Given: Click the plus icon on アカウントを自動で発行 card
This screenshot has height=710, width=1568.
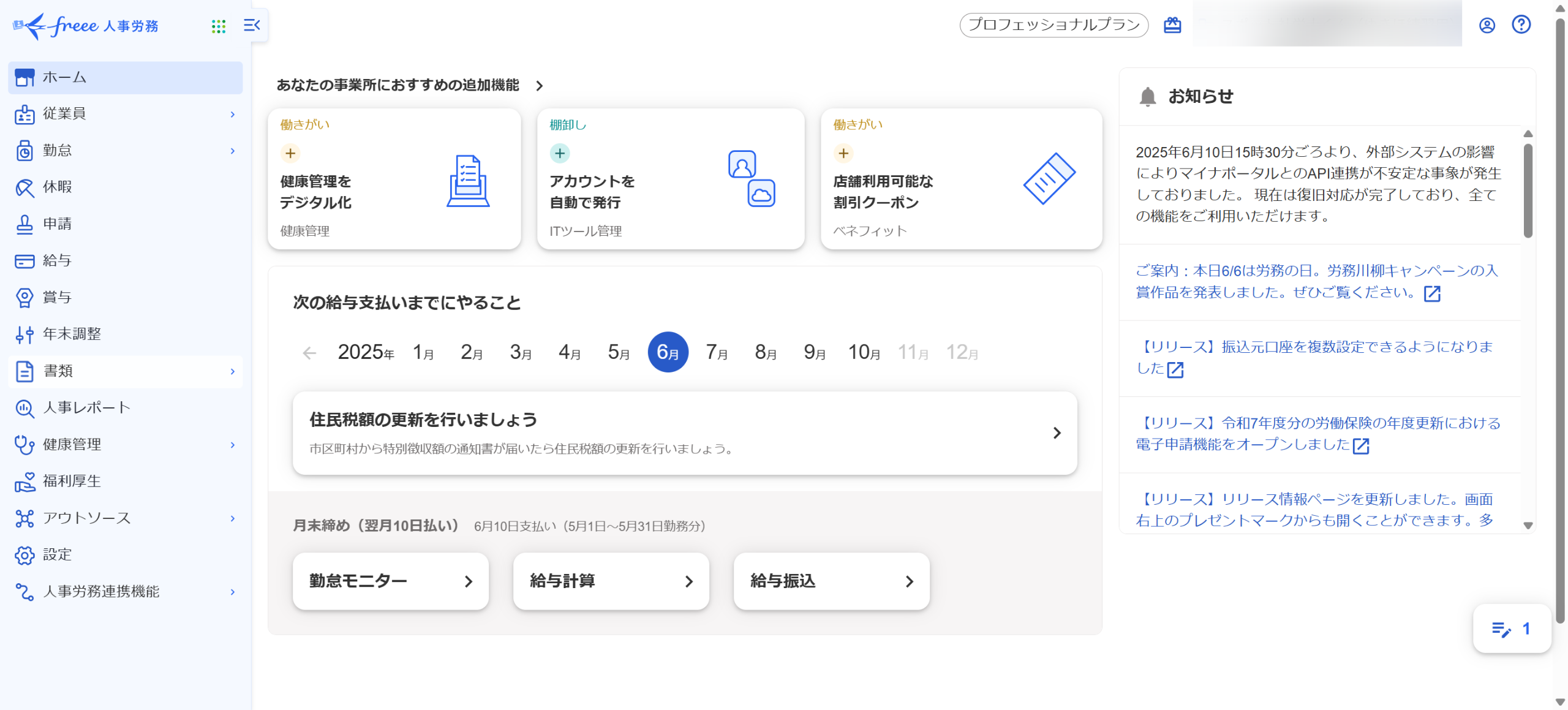Looking at the screenshot, I should (560, 153).
